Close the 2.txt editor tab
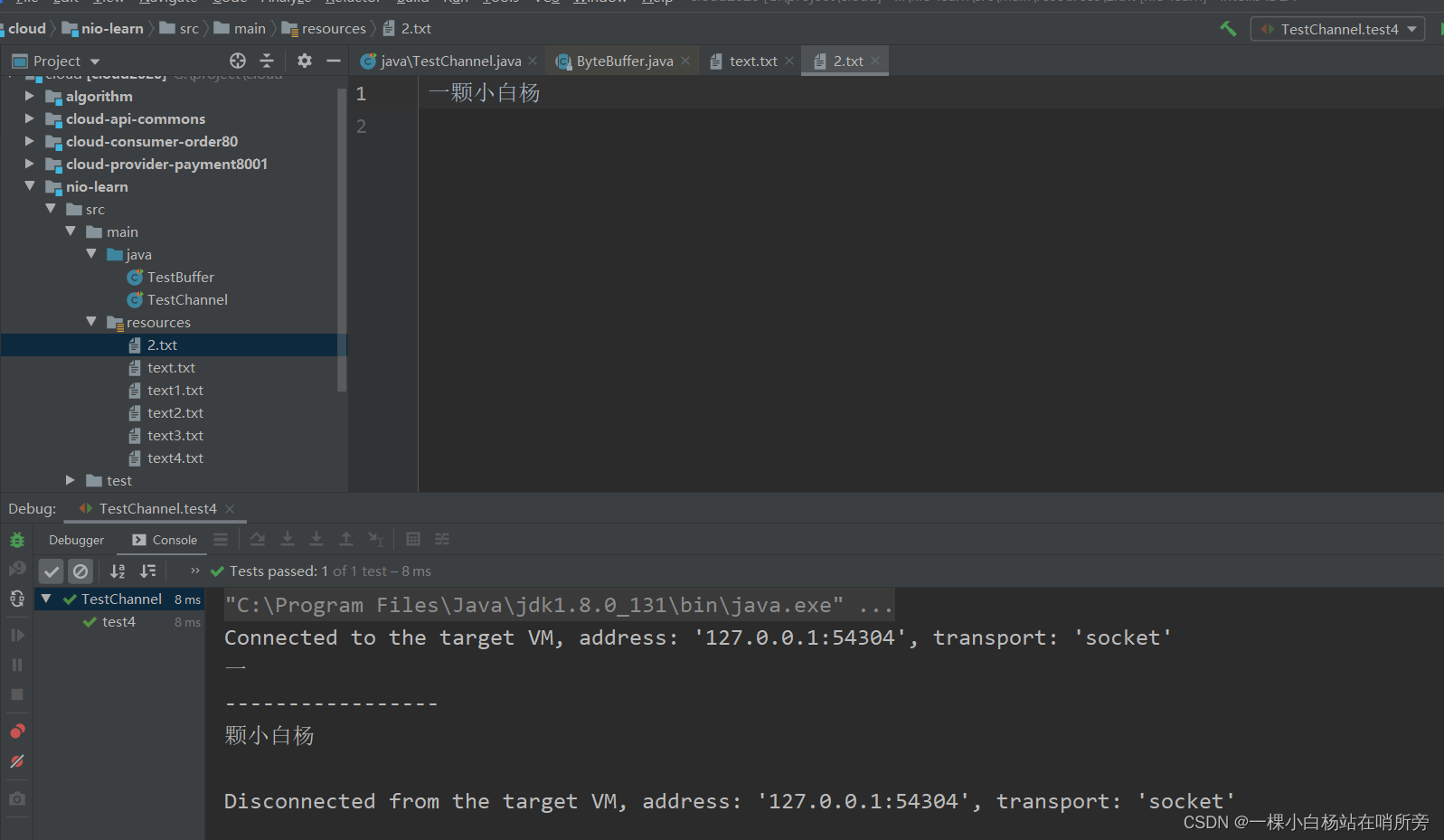Viewport: 1444px width, 840px height. (x=875, y=61)
